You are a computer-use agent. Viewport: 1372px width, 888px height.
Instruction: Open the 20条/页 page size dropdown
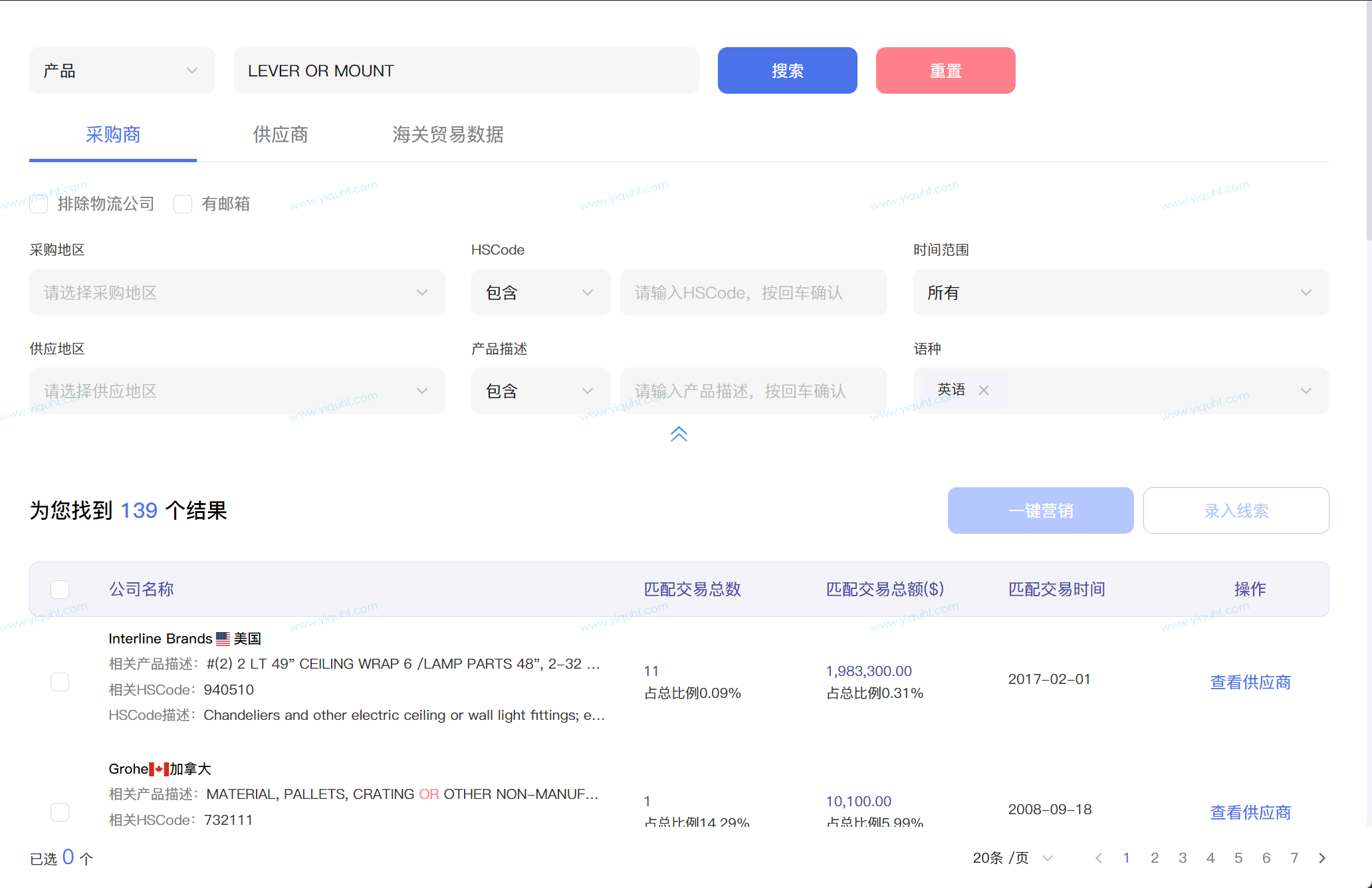click(x=1012, y=858)
